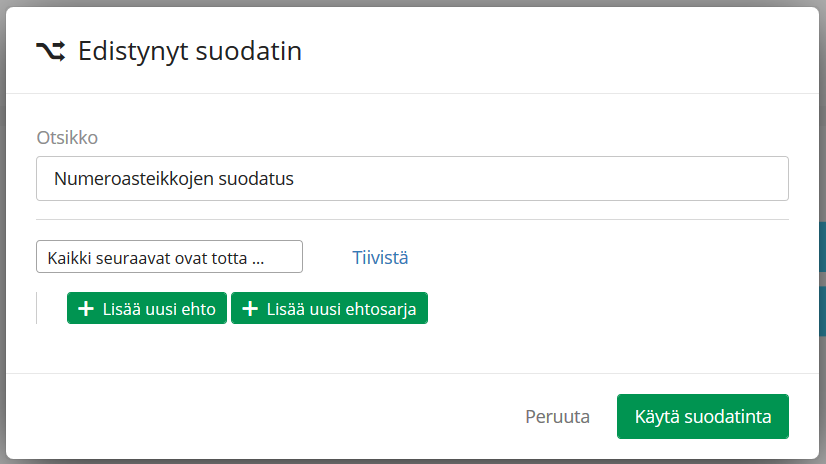This screenshot has height=464, width=826.
Task: Click the upper blue bar behind the dialog
Action: [822, 246]
